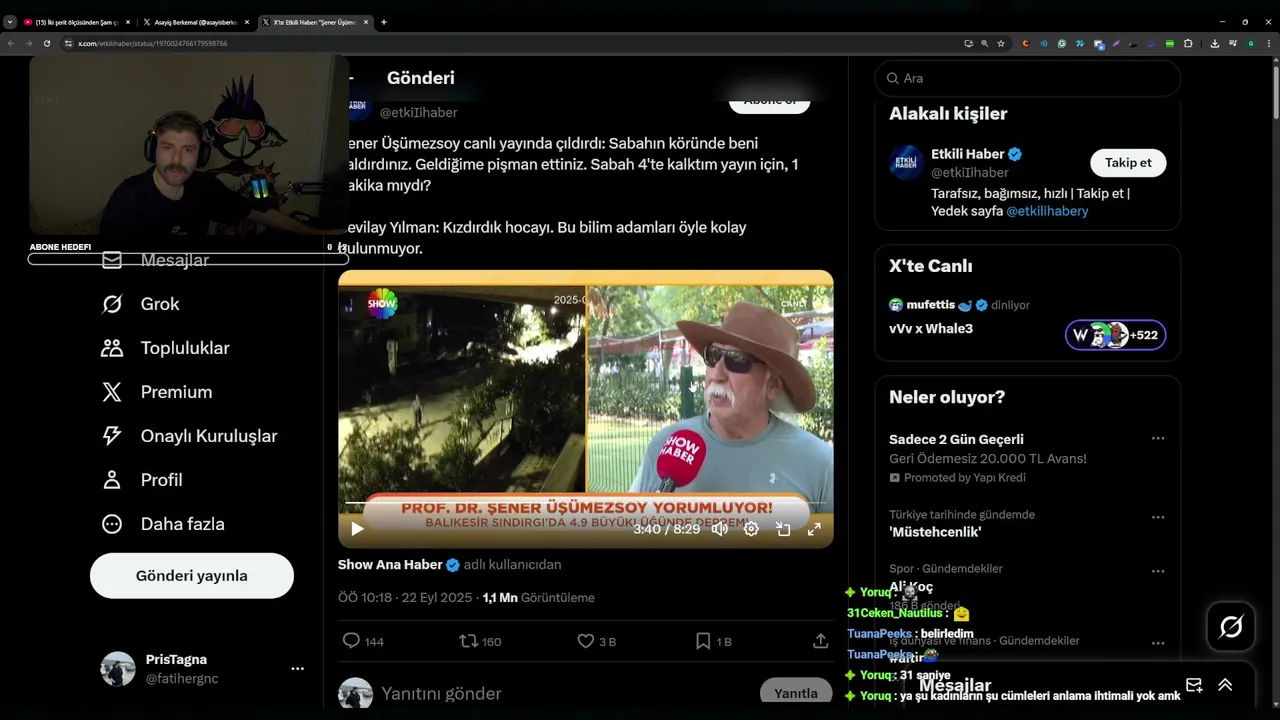1280x720 pixels.
Task: Open Grok from the left sidebar
Action: pos(140,304)
